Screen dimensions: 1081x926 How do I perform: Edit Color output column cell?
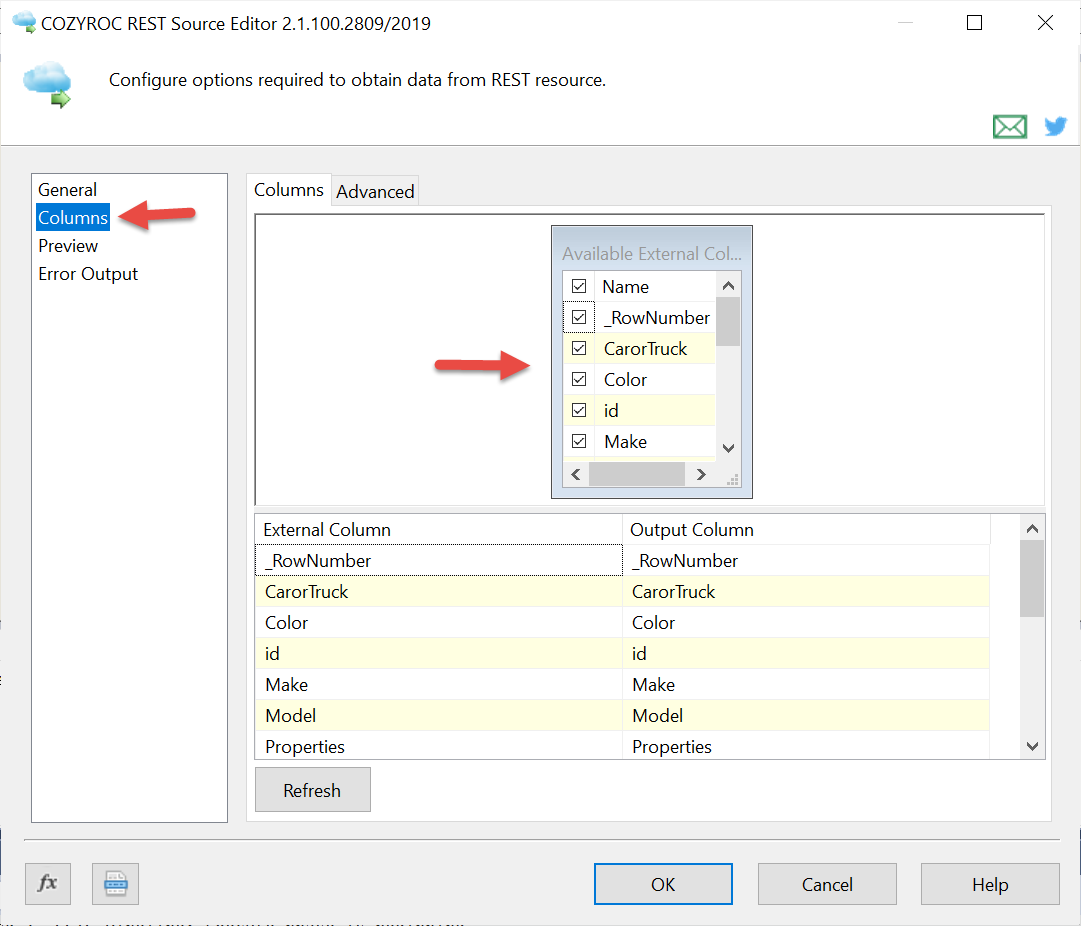click(x=807, y=623)
